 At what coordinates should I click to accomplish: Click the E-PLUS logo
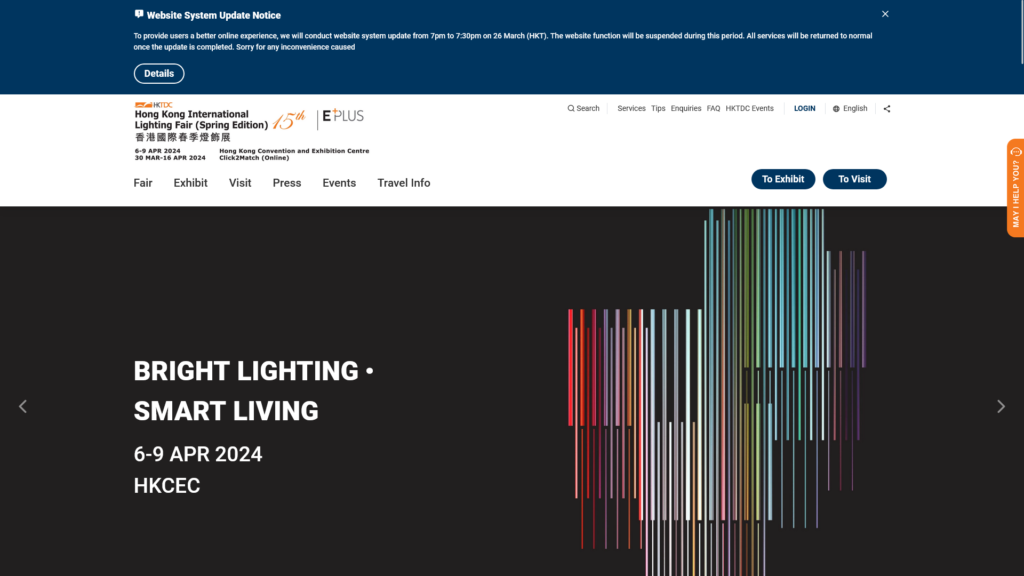343,116
